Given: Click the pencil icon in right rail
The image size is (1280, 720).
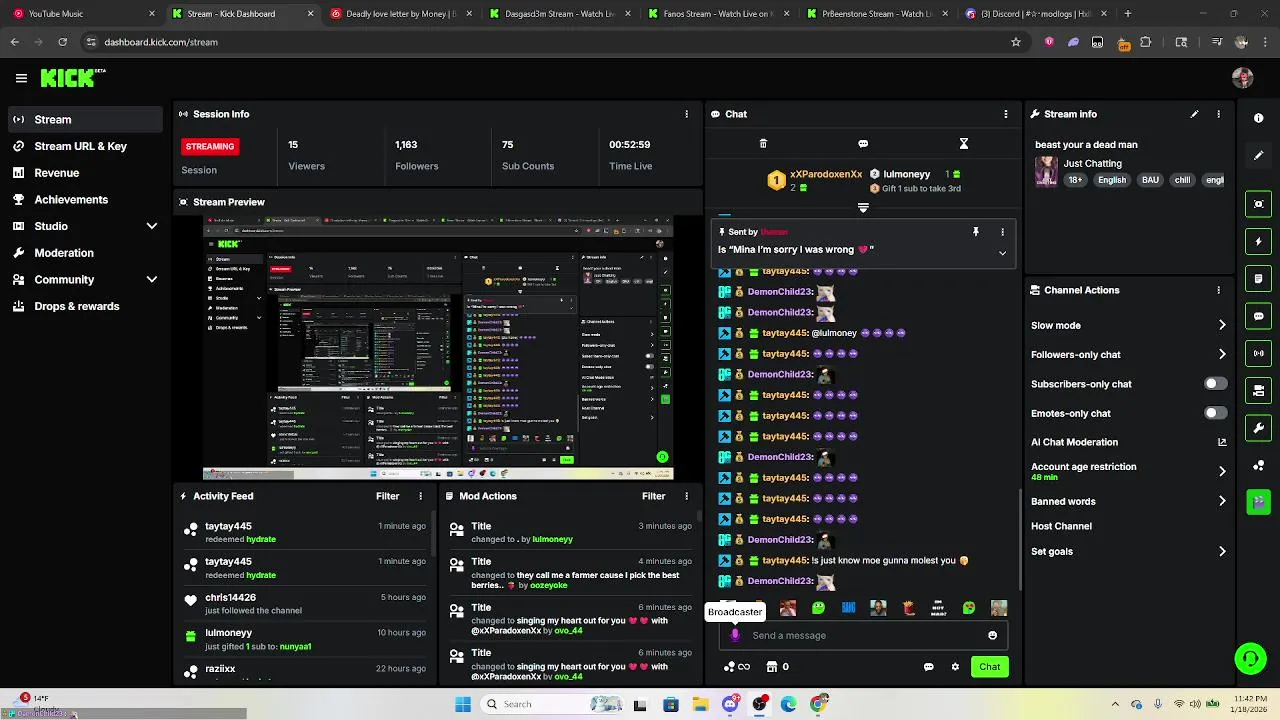Looking at the screenshot, I should point(1258,156).
